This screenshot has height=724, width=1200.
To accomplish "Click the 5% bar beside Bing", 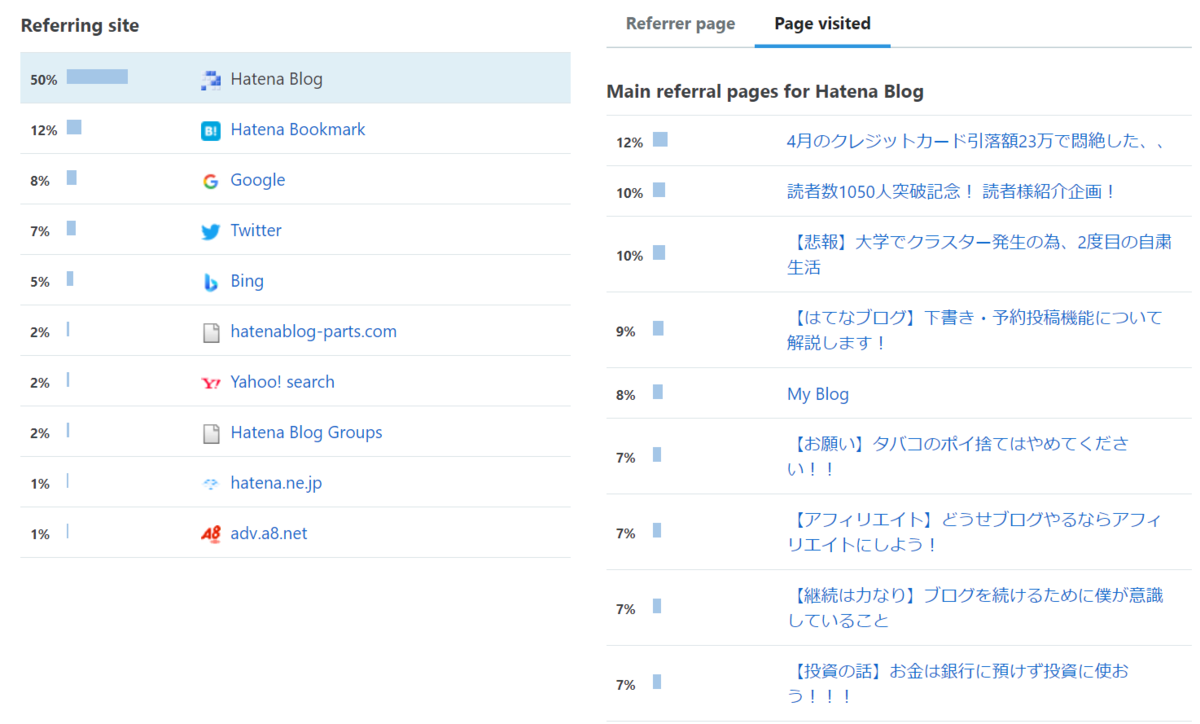I will (x=70, y=278).
